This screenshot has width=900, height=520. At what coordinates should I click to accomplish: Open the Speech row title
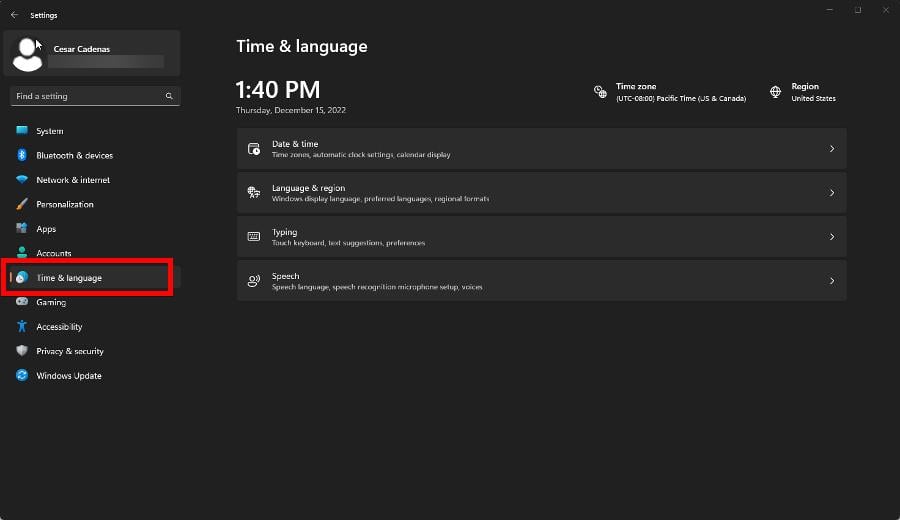tap(285, 276)
